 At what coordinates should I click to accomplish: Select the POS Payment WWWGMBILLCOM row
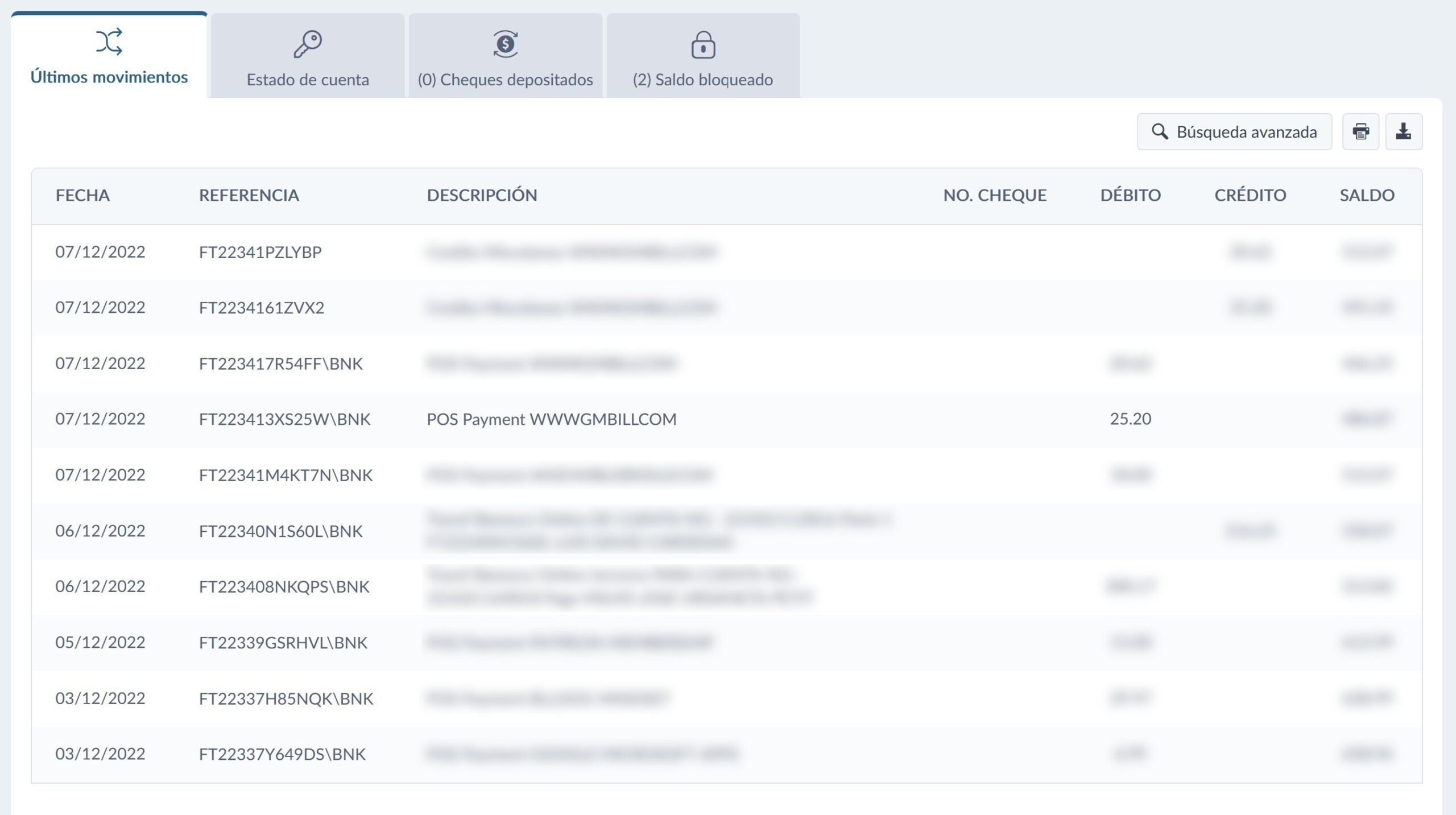(x=551, y=419)
